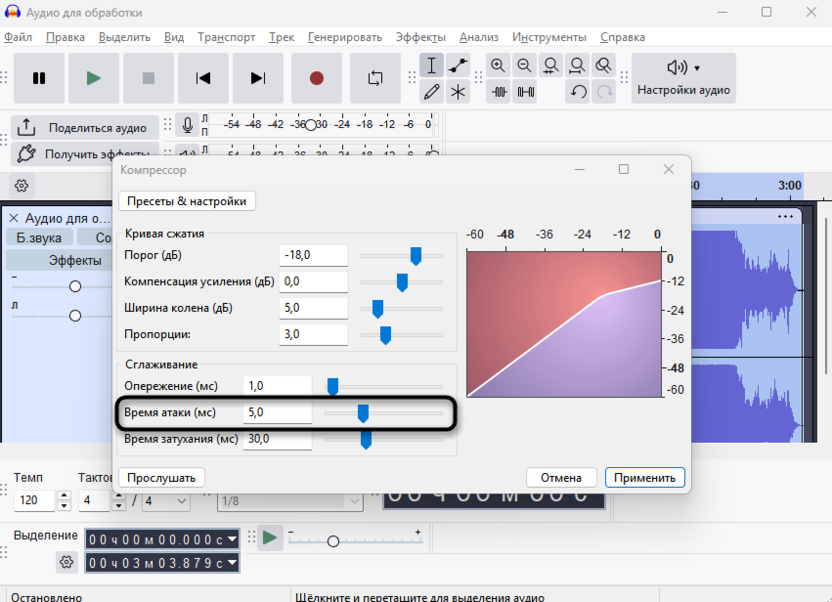Click the Zoom In magnifier icon
The height and width of the screenshot is (602, 832).
click(498, 66)
